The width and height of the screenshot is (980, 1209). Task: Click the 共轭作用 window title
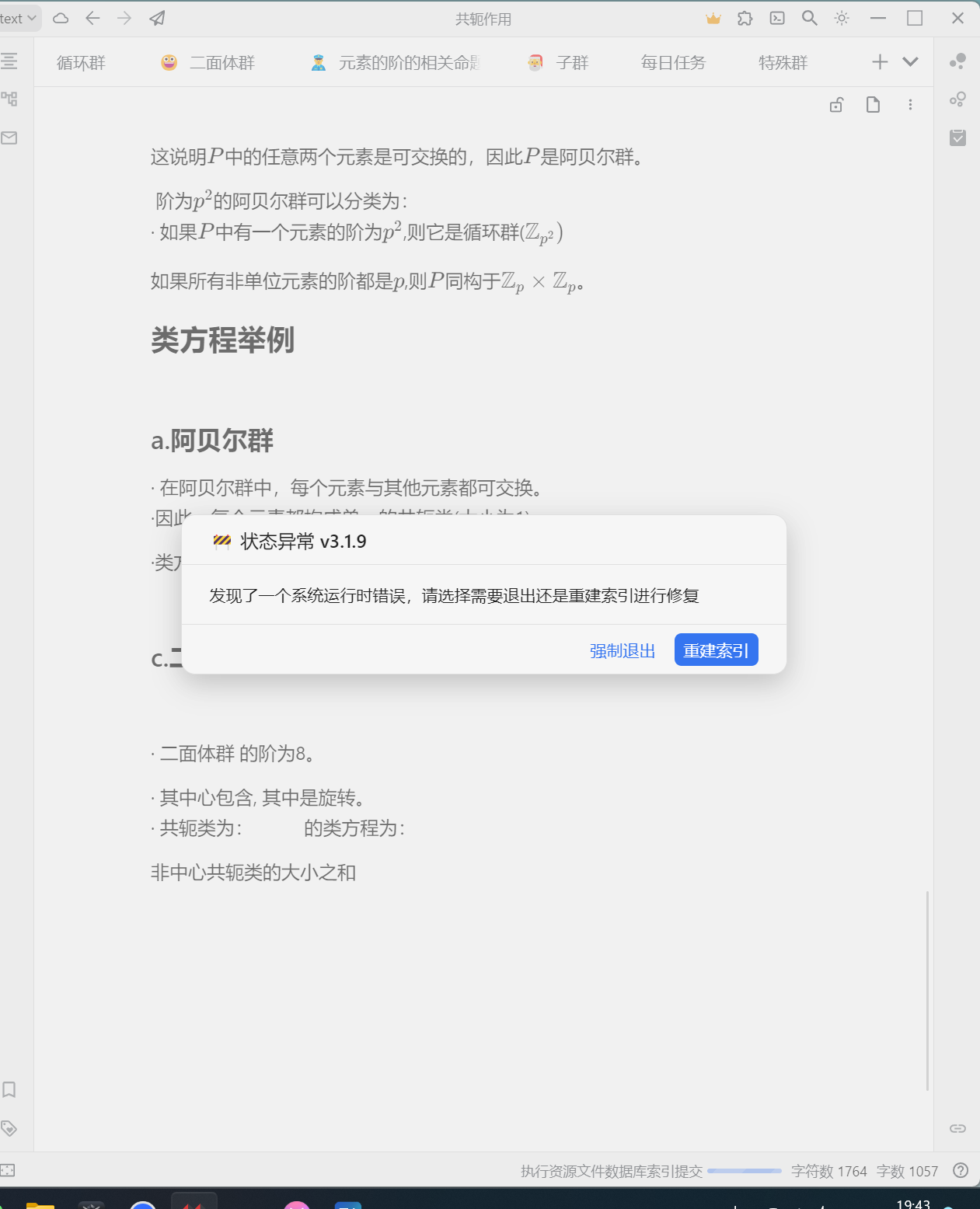click(483, 19)
